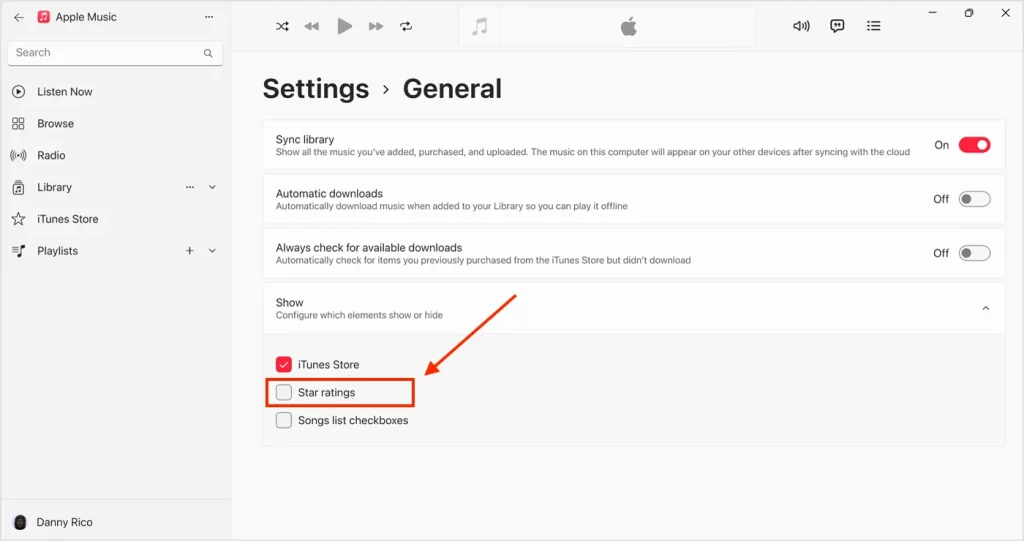Image resolution: width=1024 pixels, height=541 pixels.
Task: Open Browse in the sidebar
Action: (56, 123)
